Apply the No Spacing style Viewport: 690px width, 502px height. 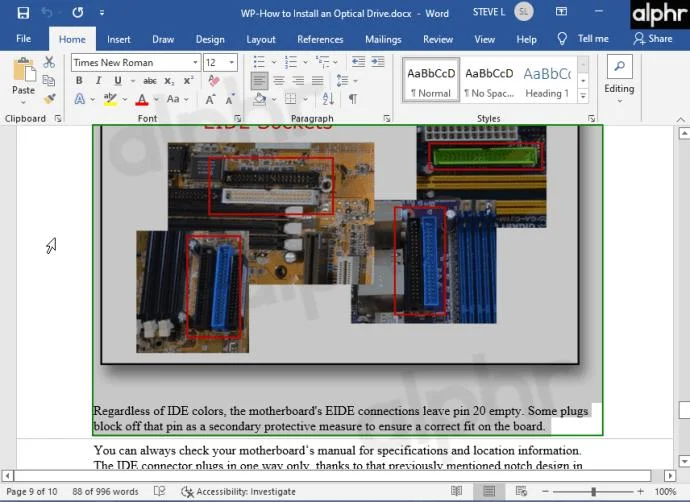coord(489,80)
